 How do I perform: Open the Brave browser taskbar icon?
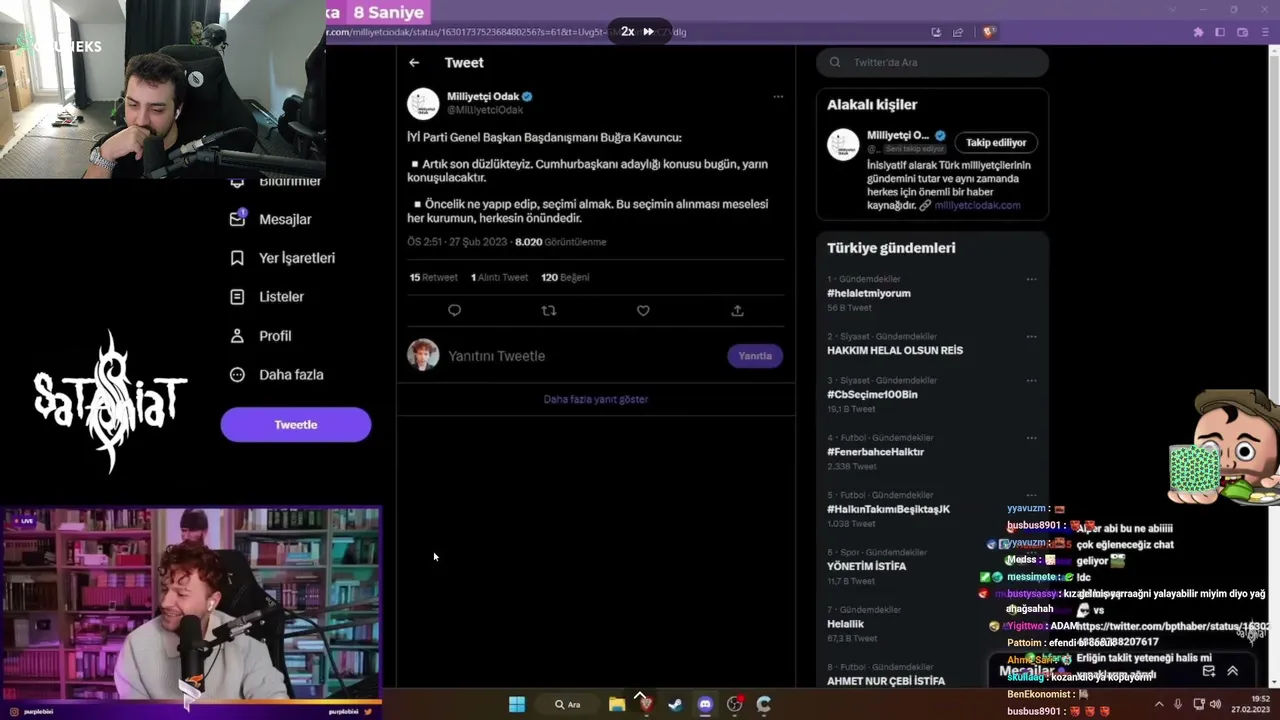tap(646, 704)
